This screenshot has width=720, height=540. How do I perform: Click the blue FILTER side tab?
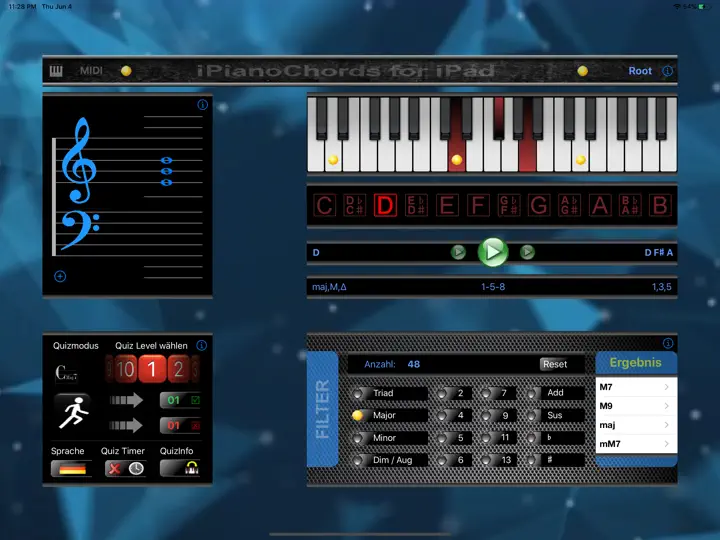[x=322, y=409]
